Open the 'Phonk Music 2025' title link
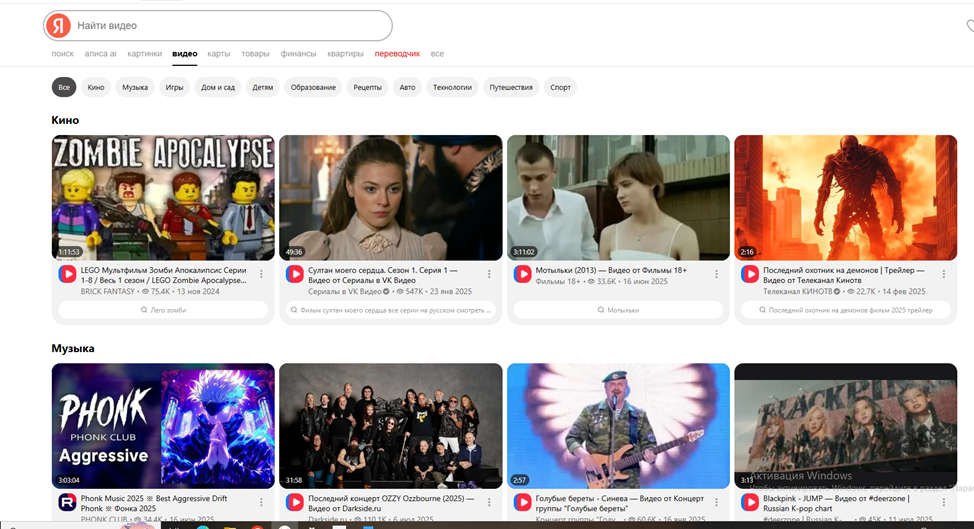This screenshot has height=529, width=974. (153, 503)
